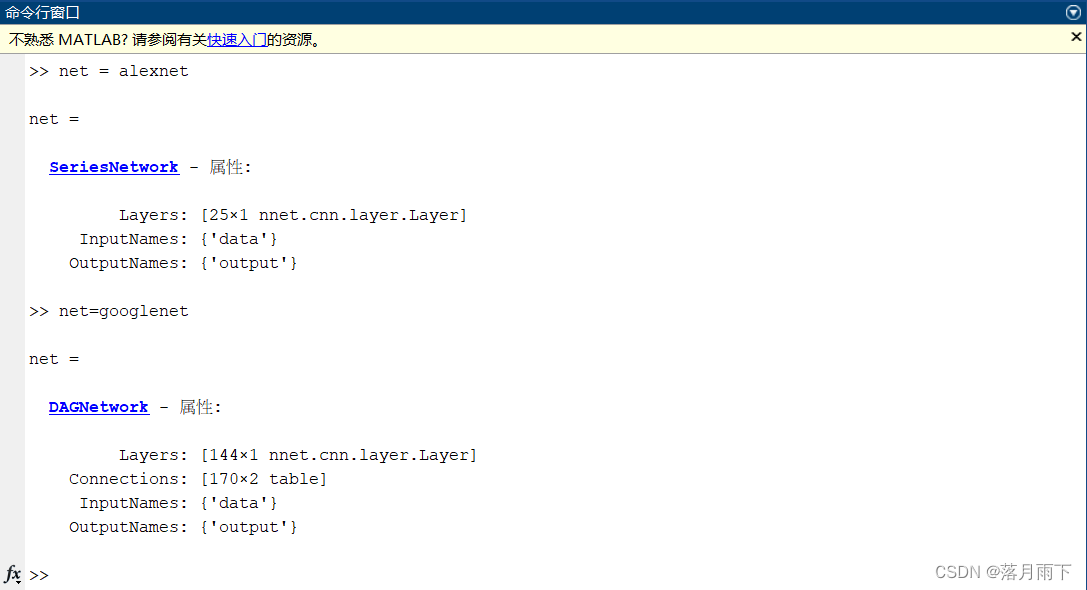Open the SeriesNetwork documentation link

113,167
